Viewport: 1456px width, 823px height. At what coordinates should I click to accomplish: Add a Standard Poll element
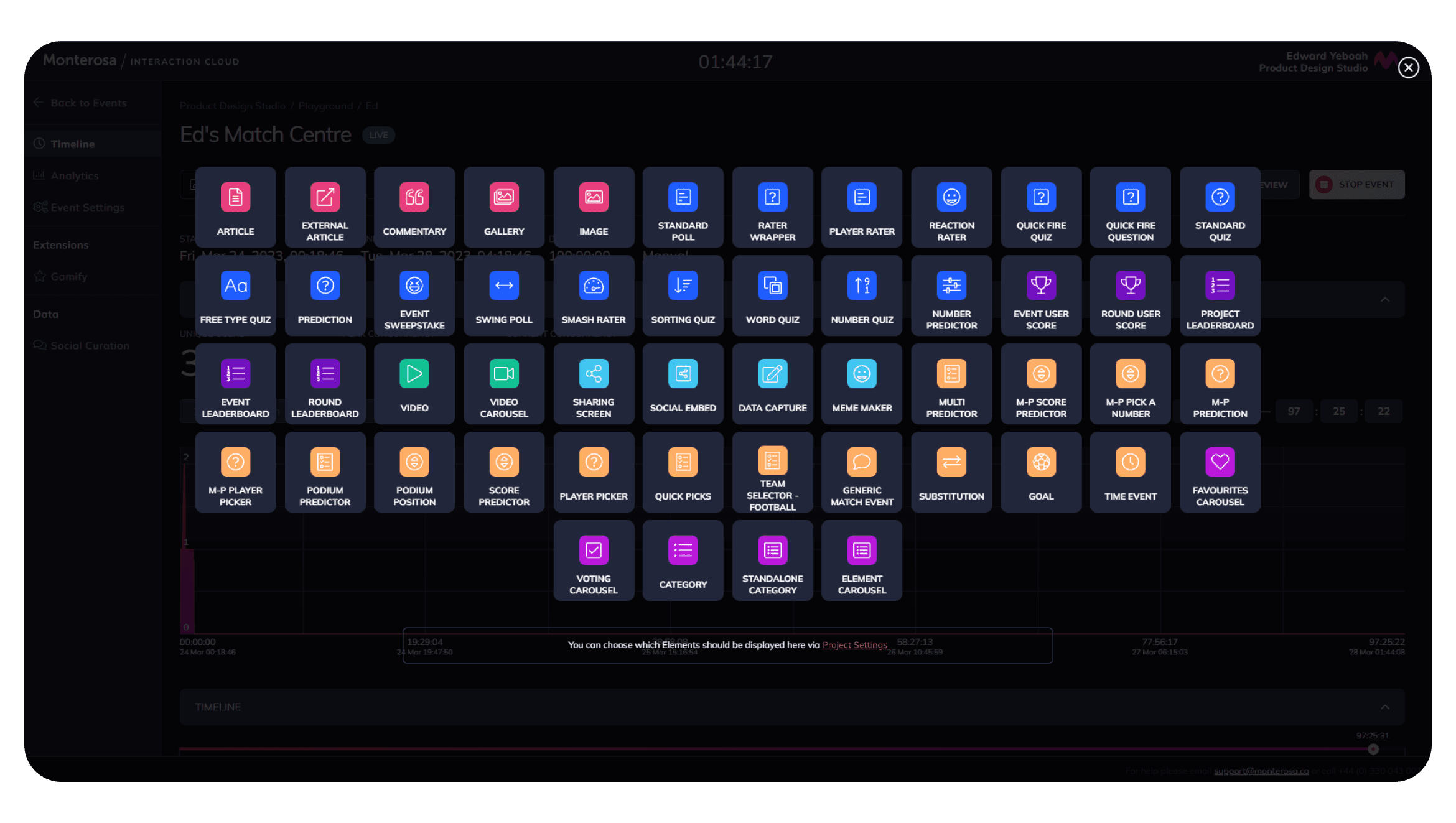coord(683,207)
